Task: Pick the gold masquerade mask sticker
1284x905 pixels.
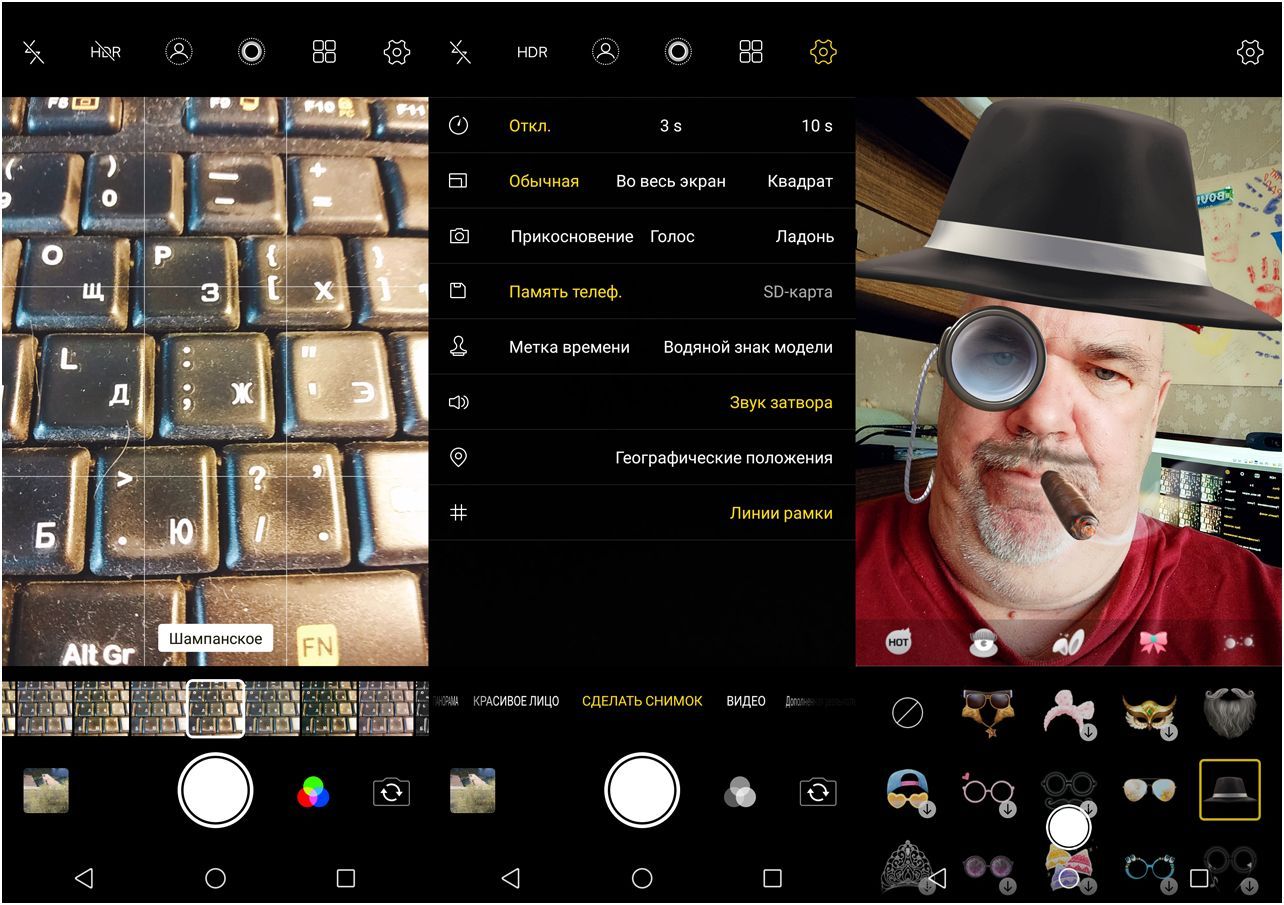Action: [x=1148, y=712]
